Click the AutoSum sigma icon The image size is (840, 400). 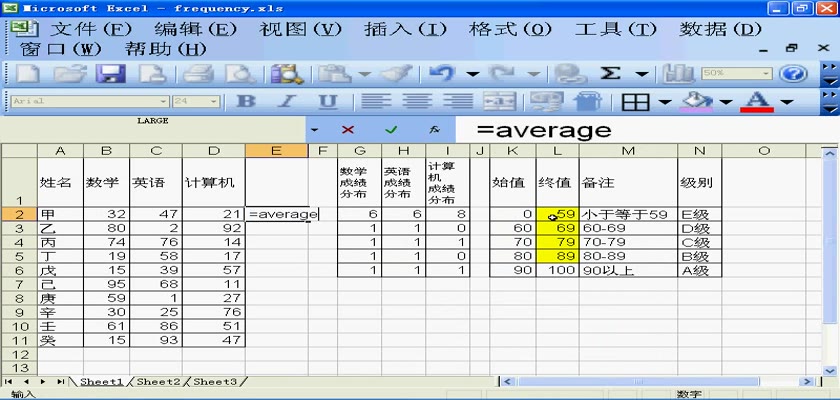pos(610,73)
